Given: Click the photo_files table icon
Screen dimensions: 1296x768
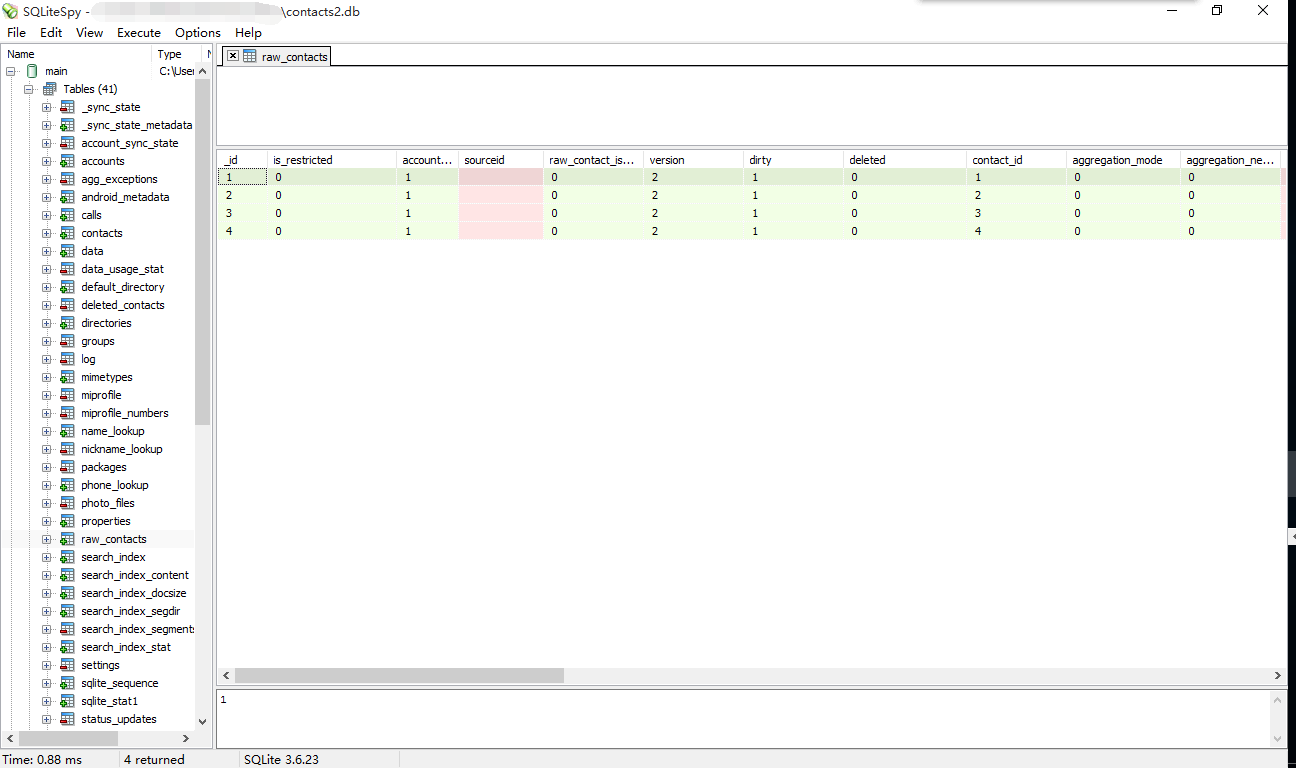Looking at the screenshot, I should click(67, 503).
